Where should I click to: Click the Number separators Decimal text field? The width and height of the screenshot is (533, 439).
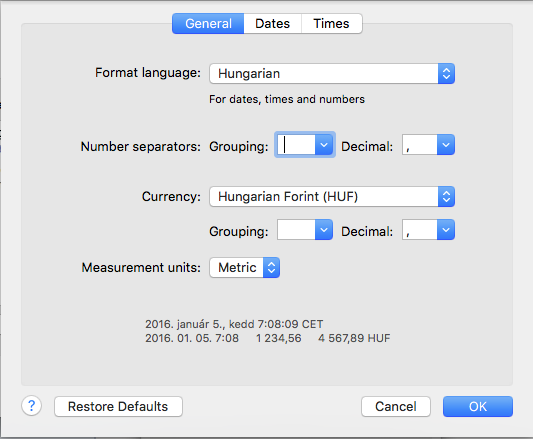(419, 145)
